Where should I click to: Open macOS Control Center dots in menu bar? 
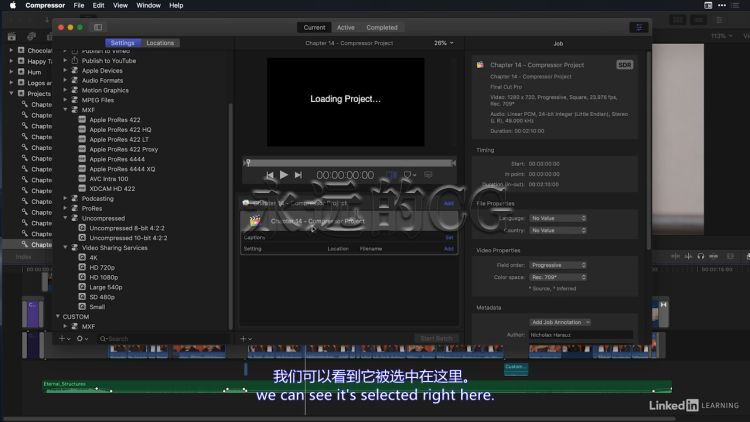click(722, 5)
